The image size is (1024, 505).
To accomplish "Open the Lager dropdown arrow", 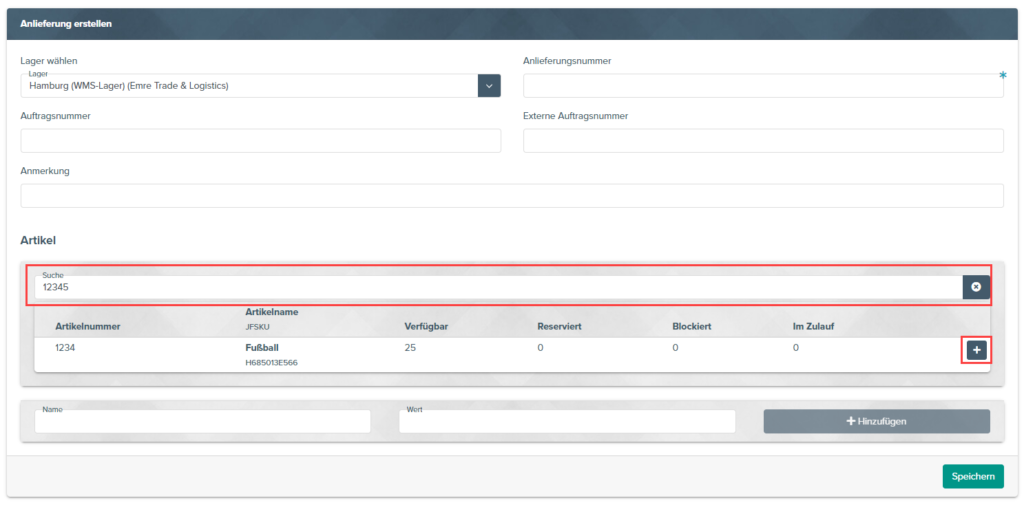I will pyautogui.click(x=489, y=86).
